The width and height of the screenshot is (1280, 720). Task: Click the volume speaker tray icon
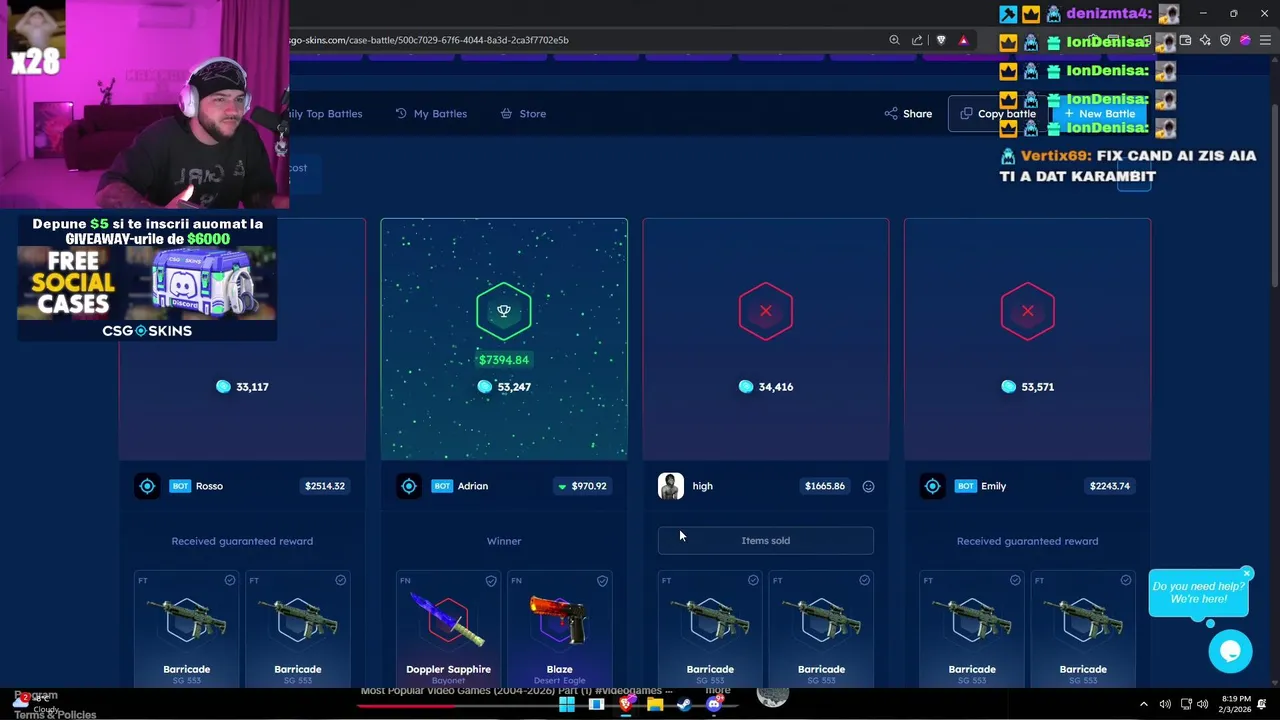pos(1202,704)
